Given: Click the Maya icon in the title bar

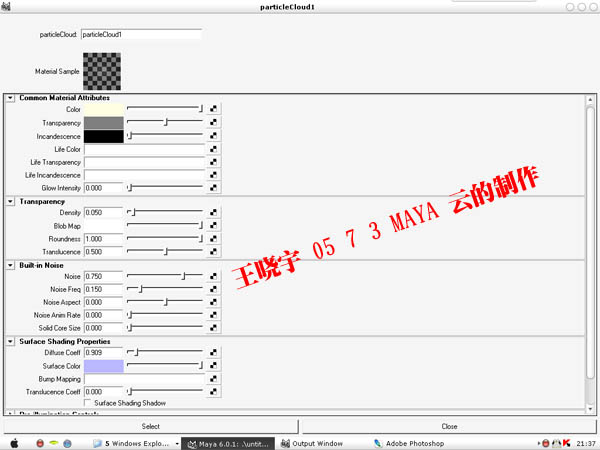Looking at the screenshot, I should point(6,6).
